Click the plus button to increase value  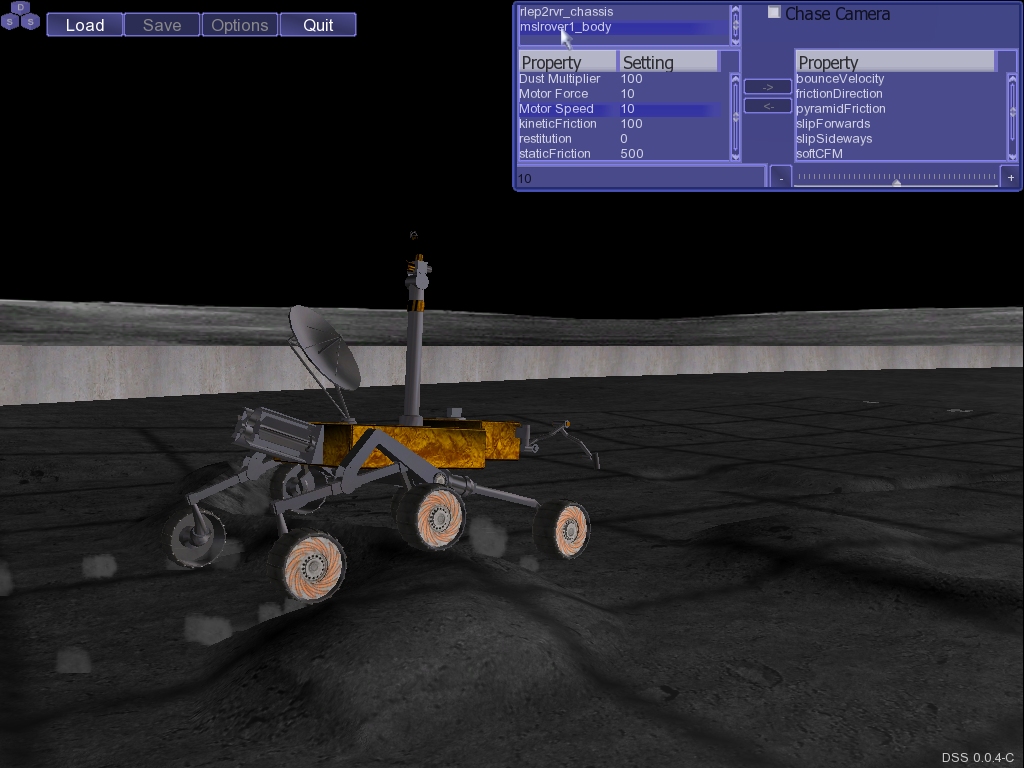[x=1011, y=178]
